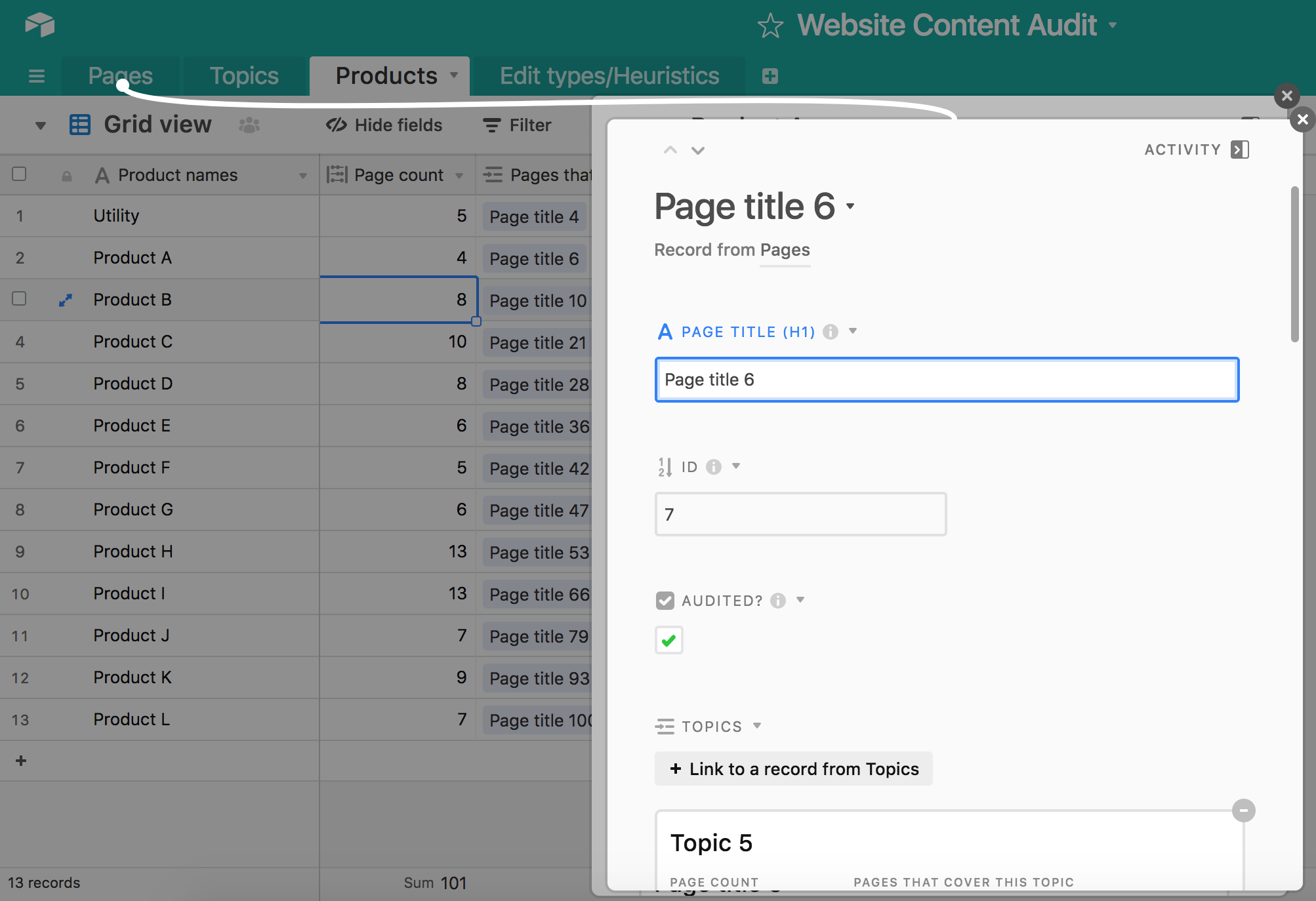Viewport: 1316px width, 901px height.
Task: Toggle the Audited? checkbox
Action: pyautogui.click(x=669, y=640)
